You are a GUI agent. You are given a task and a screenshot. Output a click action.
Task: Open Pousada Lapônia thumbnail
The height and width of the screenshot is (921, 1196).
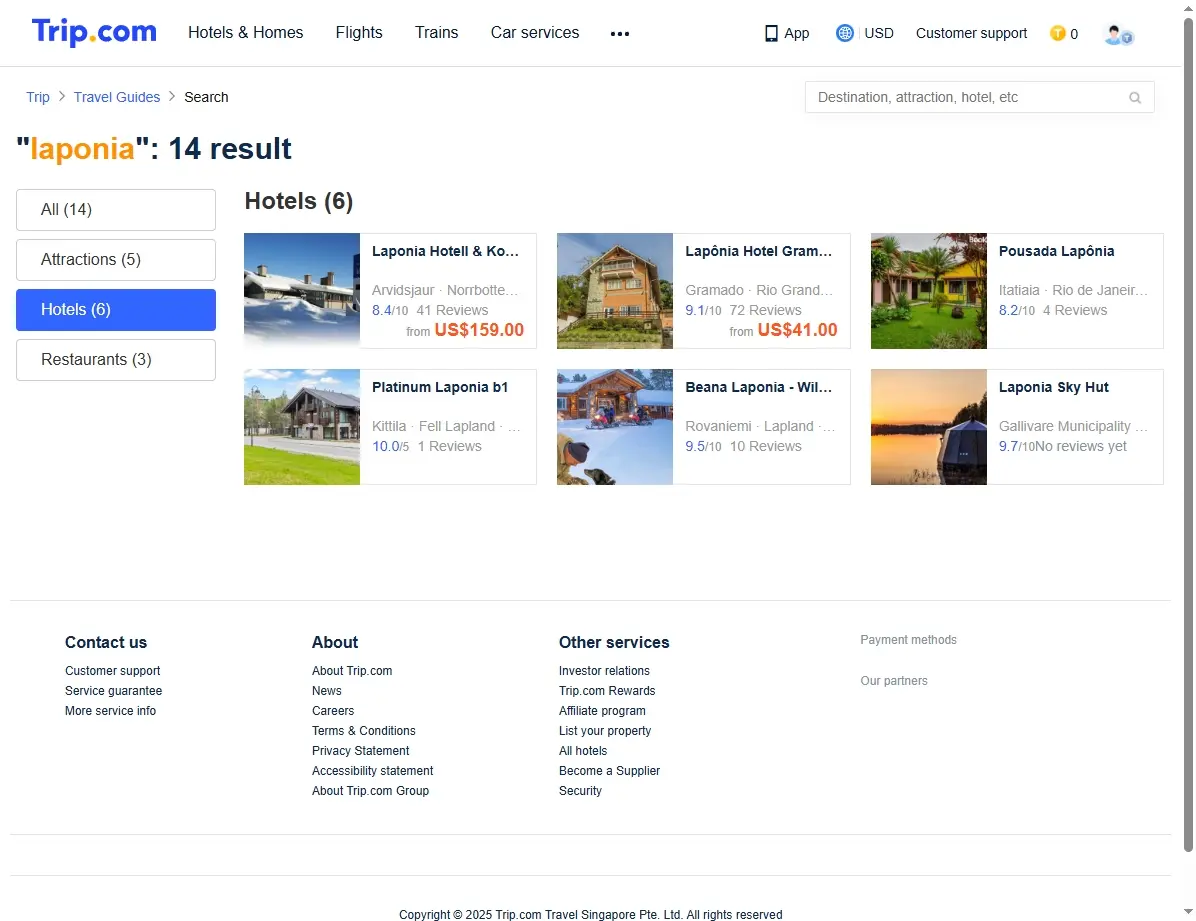pyautogui.click(x=928, y=291)
